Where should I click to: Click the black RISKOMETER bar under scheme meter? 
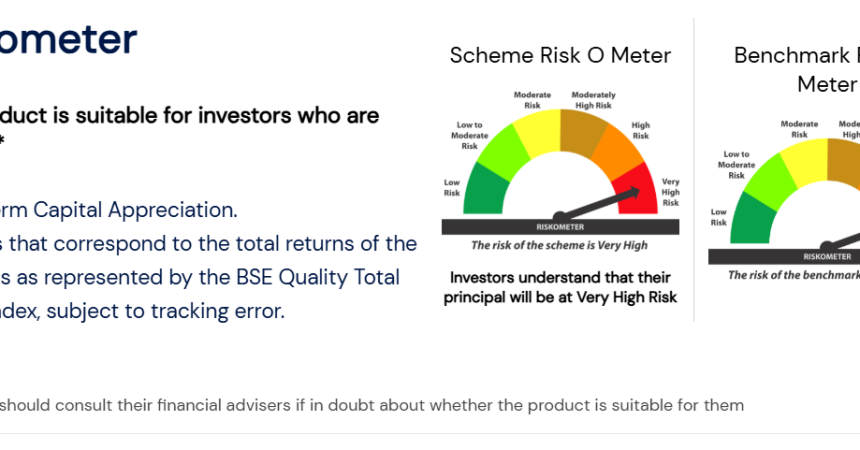[x=560, y=227]
